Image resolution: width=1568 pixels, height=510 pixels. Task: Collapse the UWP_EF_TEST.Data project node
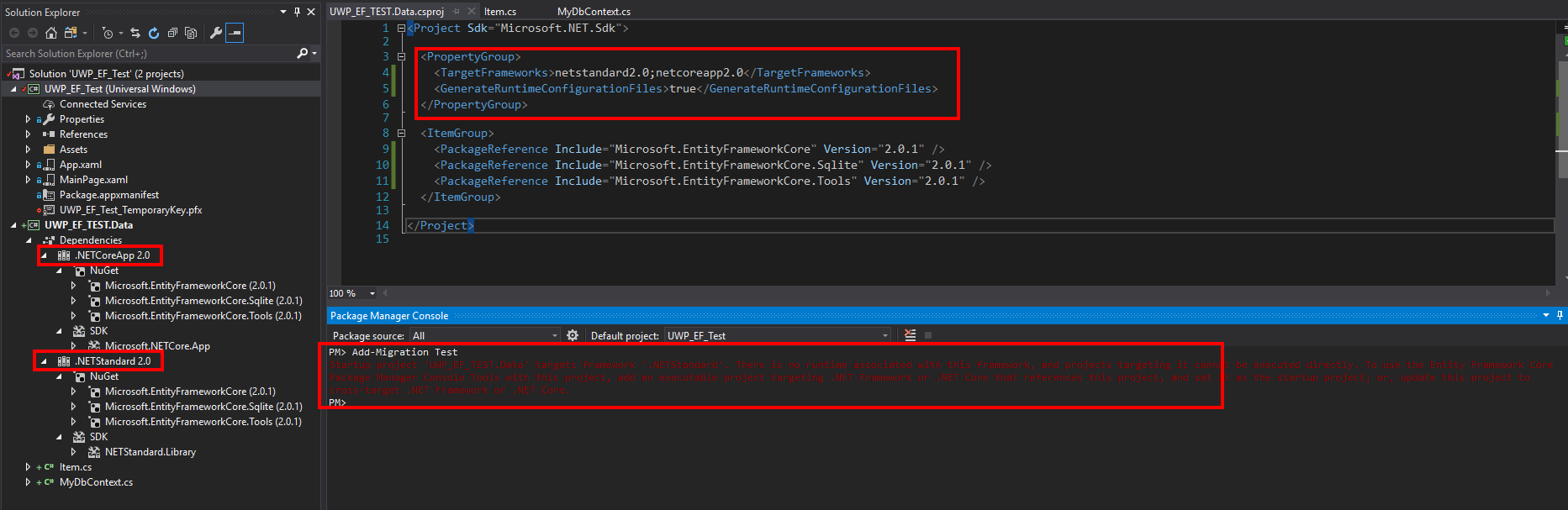[x=13, y=225]
